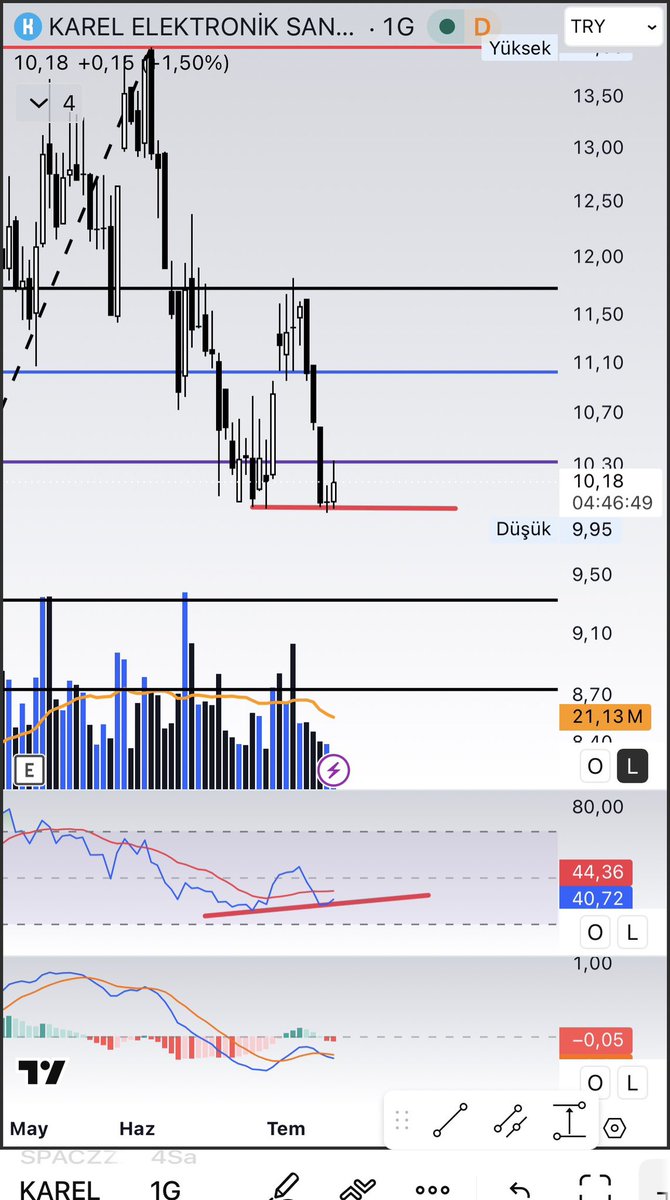The image size is (670, 1200).
Task: Tap the undo arrow icon
Action: click(x=519, y=1190)
